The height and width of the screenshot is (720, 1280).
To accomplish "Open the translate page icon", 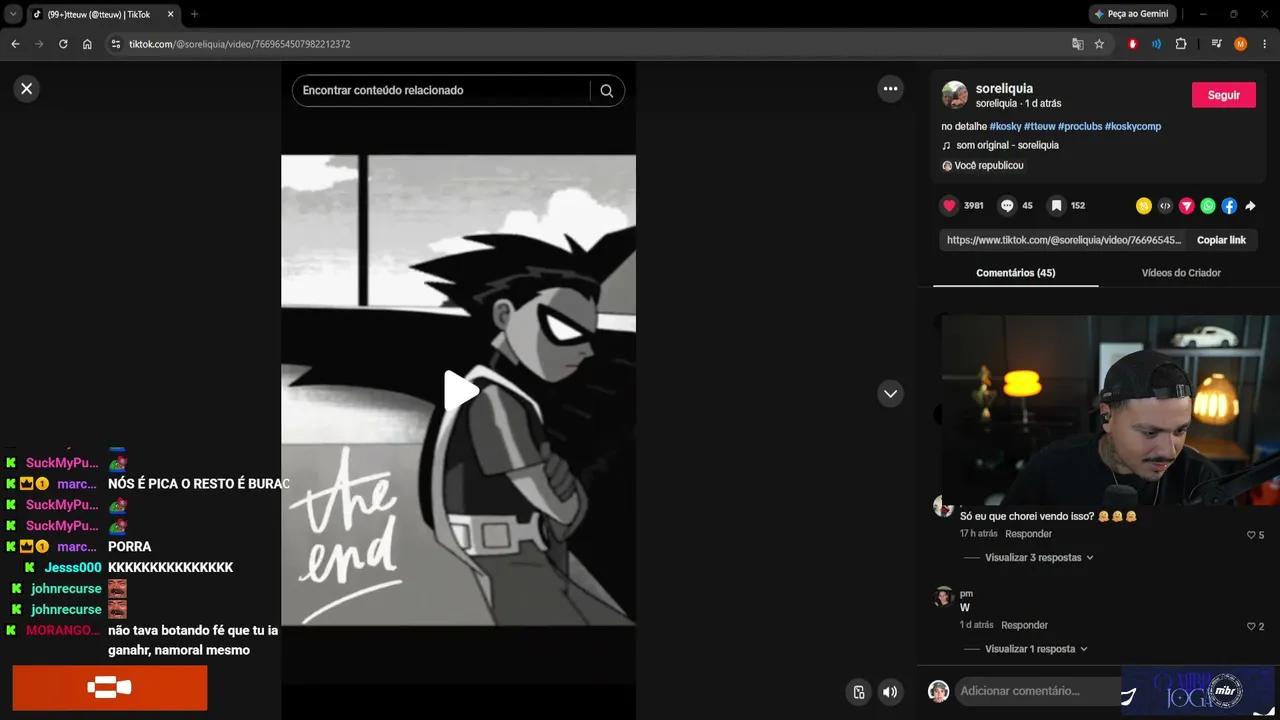I will coord(1077,44).
